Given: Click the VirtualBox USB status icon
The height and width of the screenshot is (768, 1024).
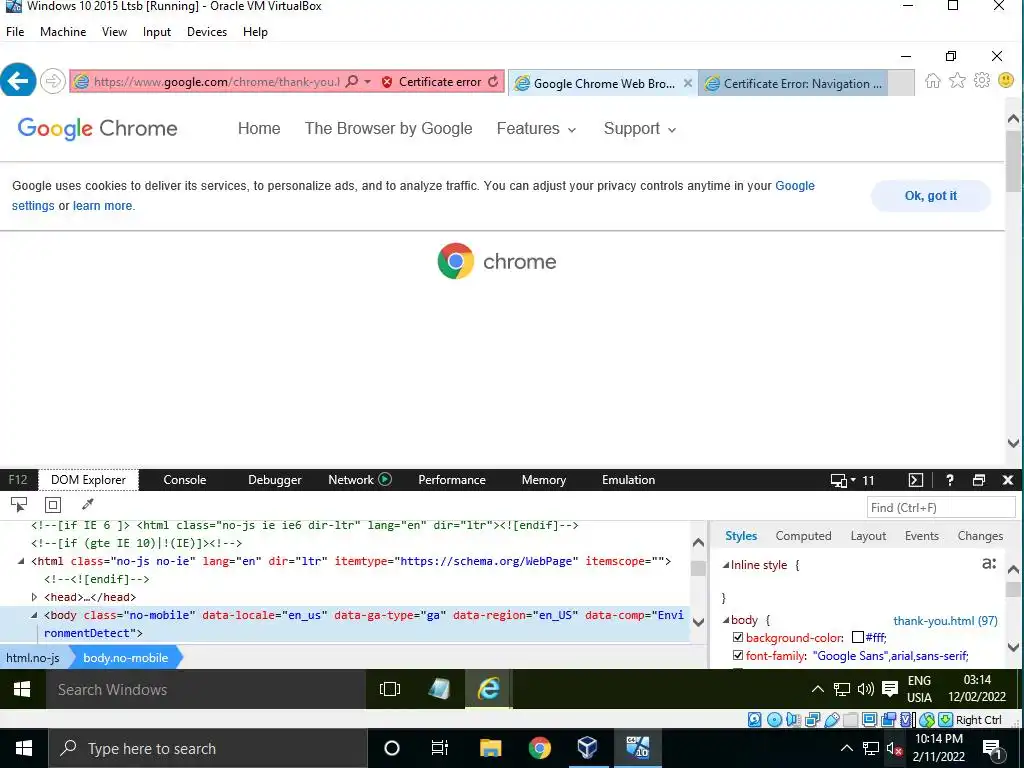Looking at the screenshot, I should tap(831, 720).
